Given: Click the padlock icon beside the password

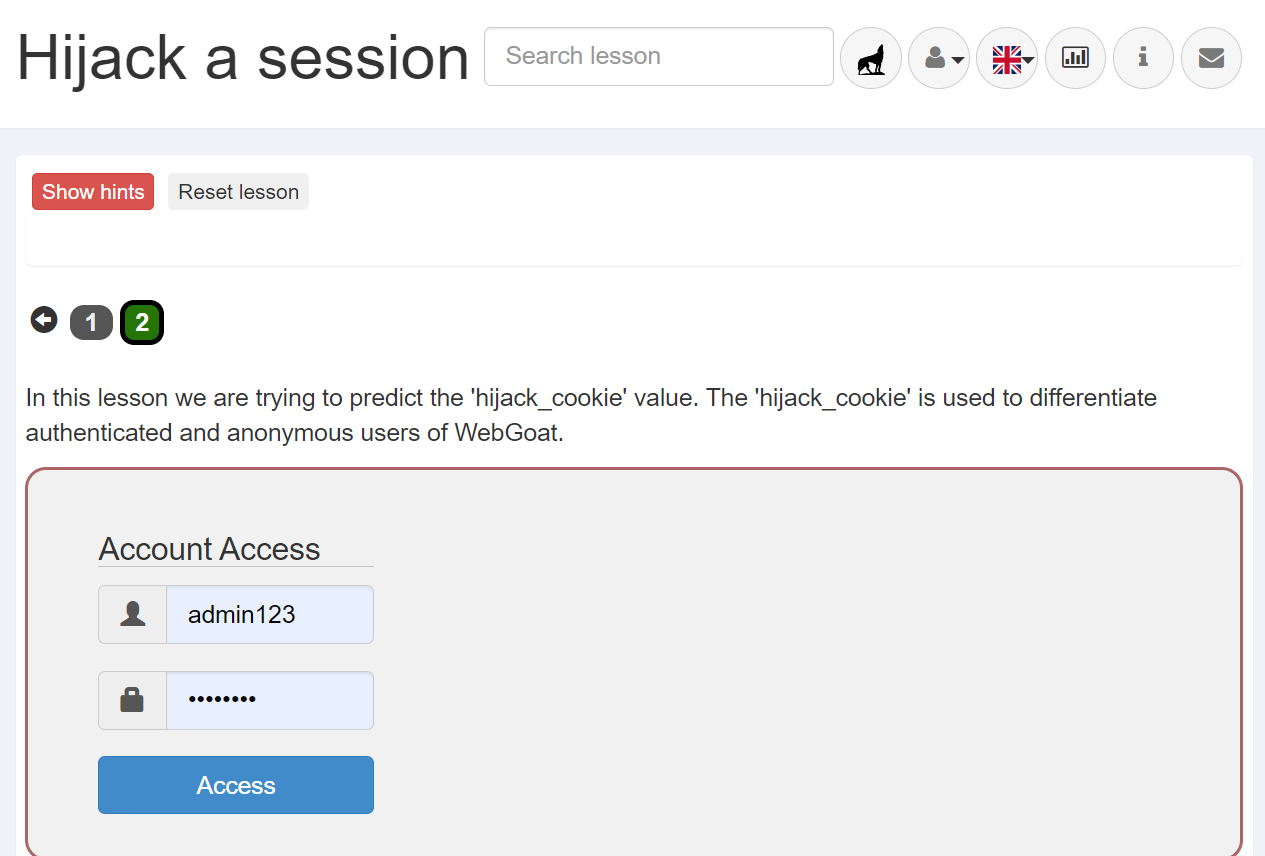Looking at the screenshot, I should [132, 700].
